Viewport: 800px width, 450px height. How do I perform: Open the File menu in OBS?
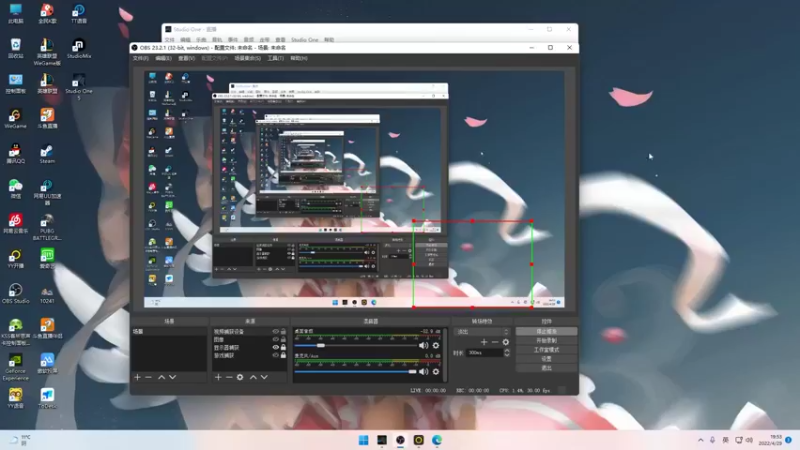click(x=140, y=58)
